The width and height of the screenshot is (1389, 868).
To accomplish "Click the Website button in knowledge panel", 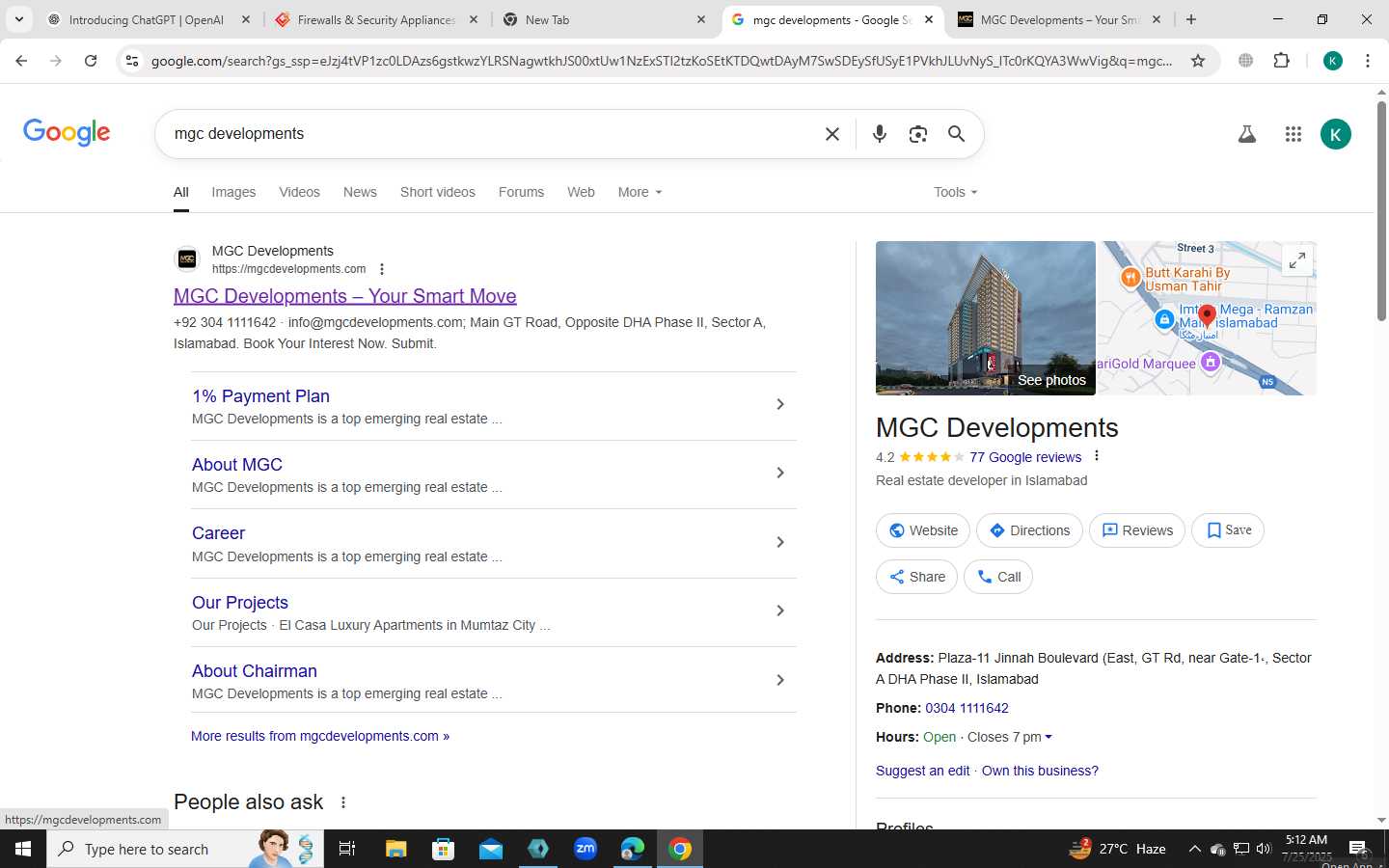I will [923, 530].
